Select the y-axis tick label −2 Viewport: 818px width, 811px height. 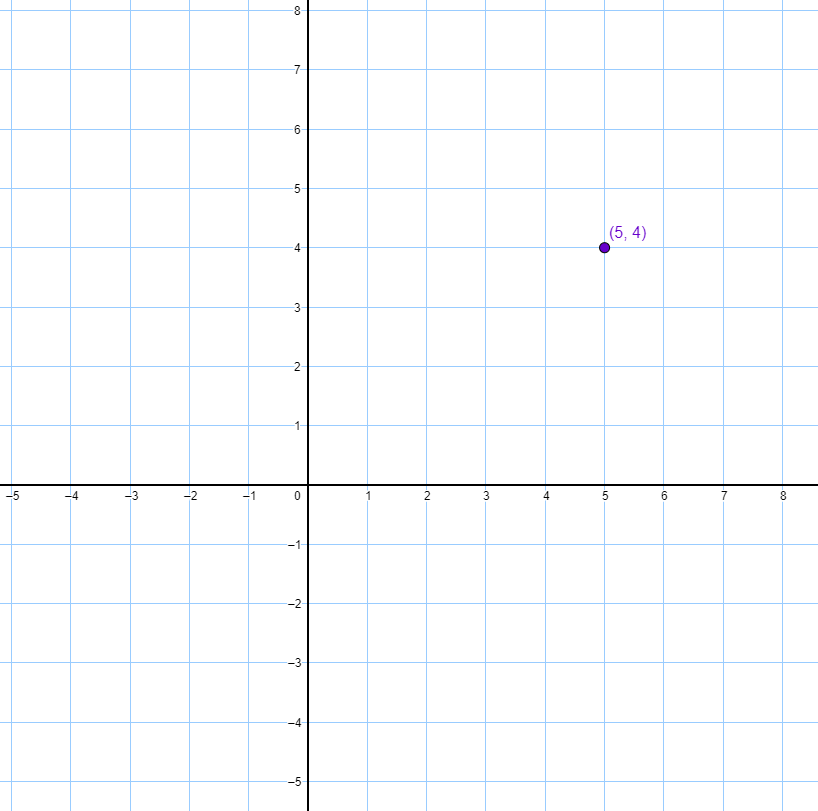pos(294,604)
